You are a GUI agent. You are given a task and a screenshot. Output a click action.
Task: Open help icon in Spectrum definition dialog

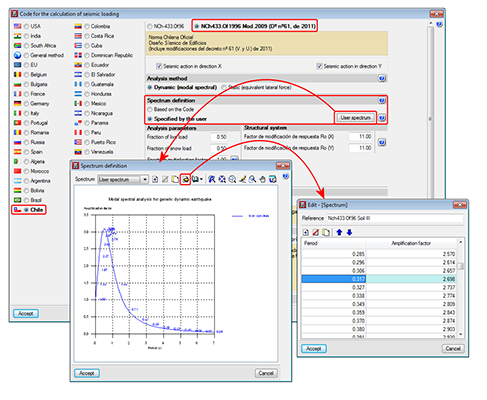pos(286,176)
